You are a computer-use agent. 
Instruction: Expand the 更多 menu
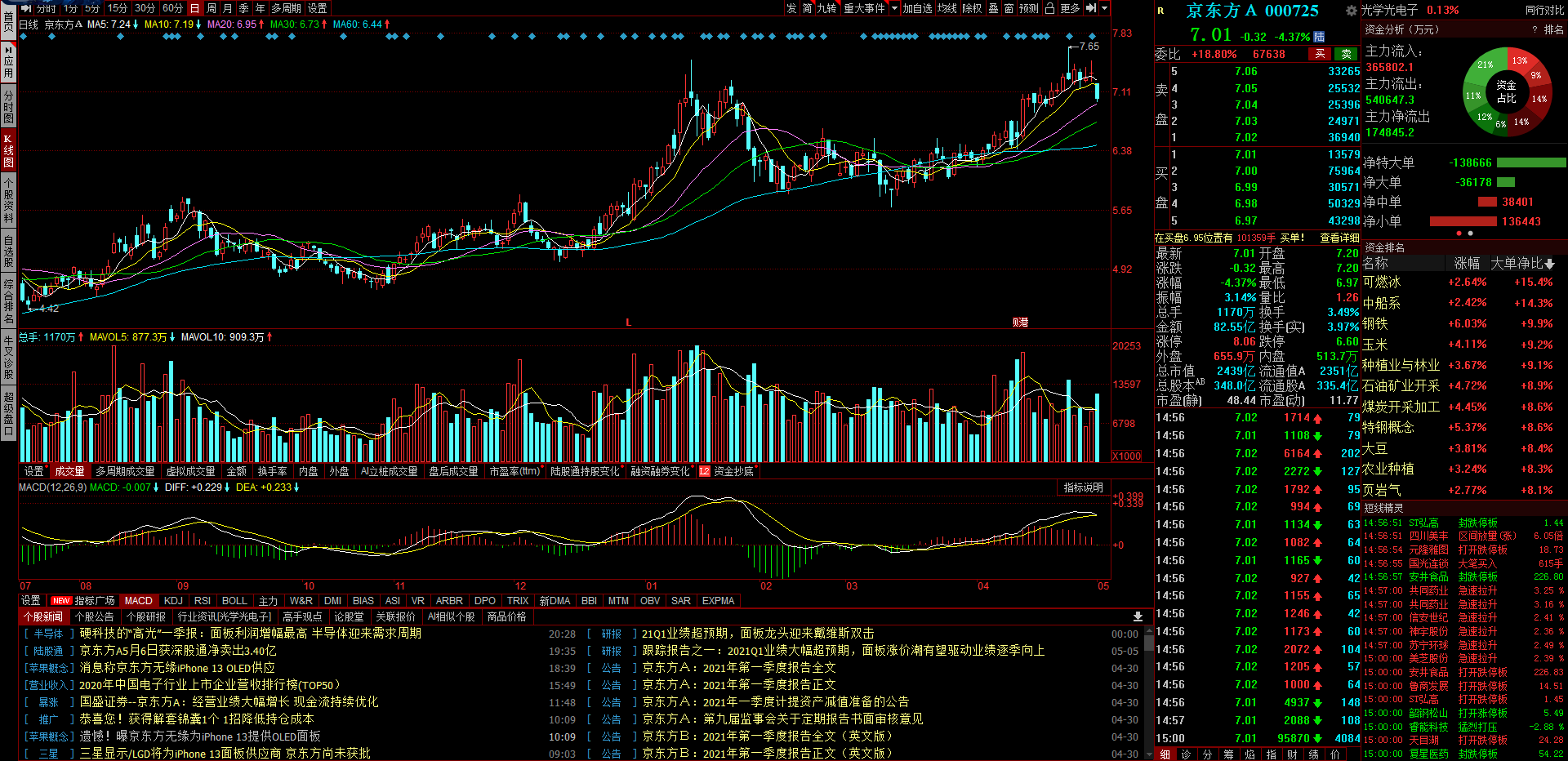click(1070, 8)
